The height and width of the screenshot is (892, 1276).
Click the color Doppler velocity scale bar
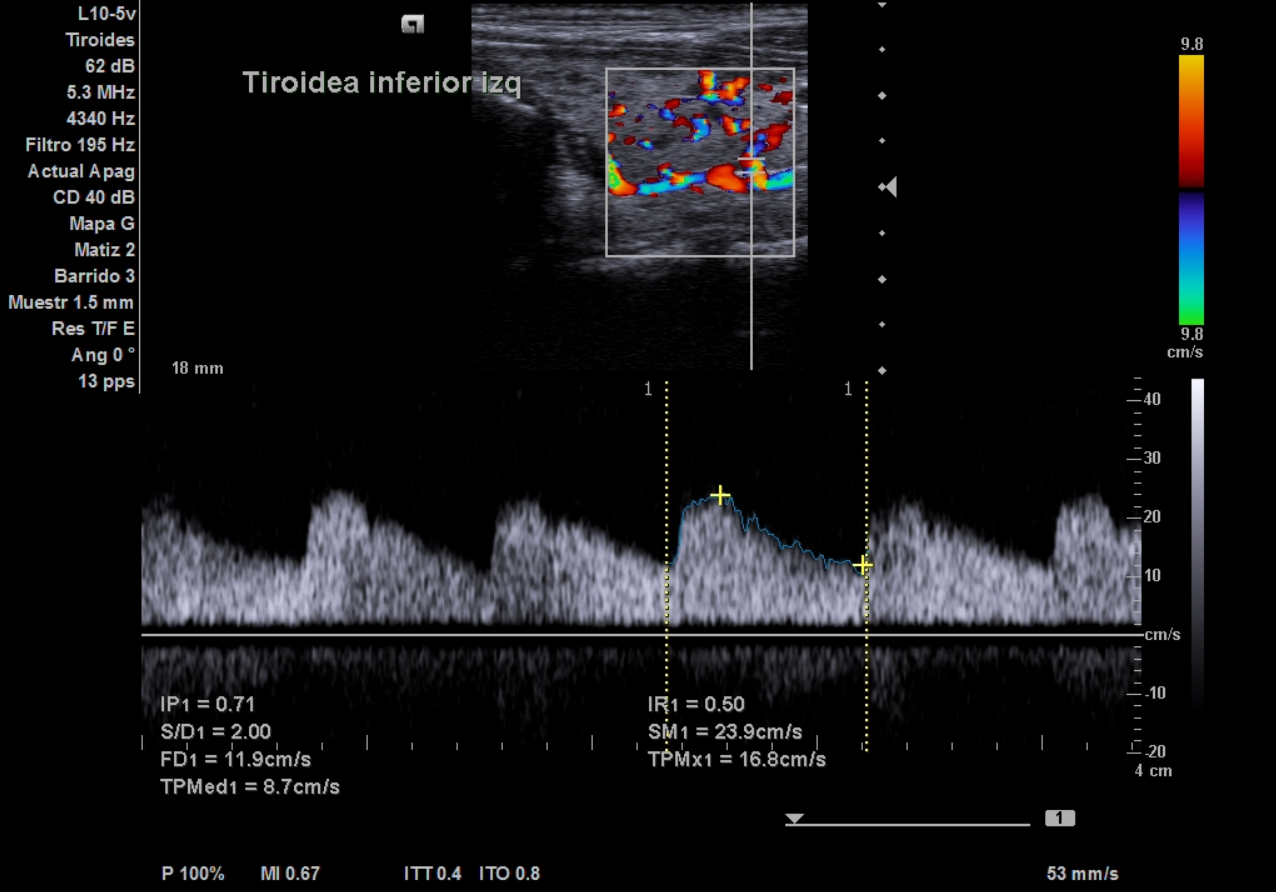(1191, 190)
